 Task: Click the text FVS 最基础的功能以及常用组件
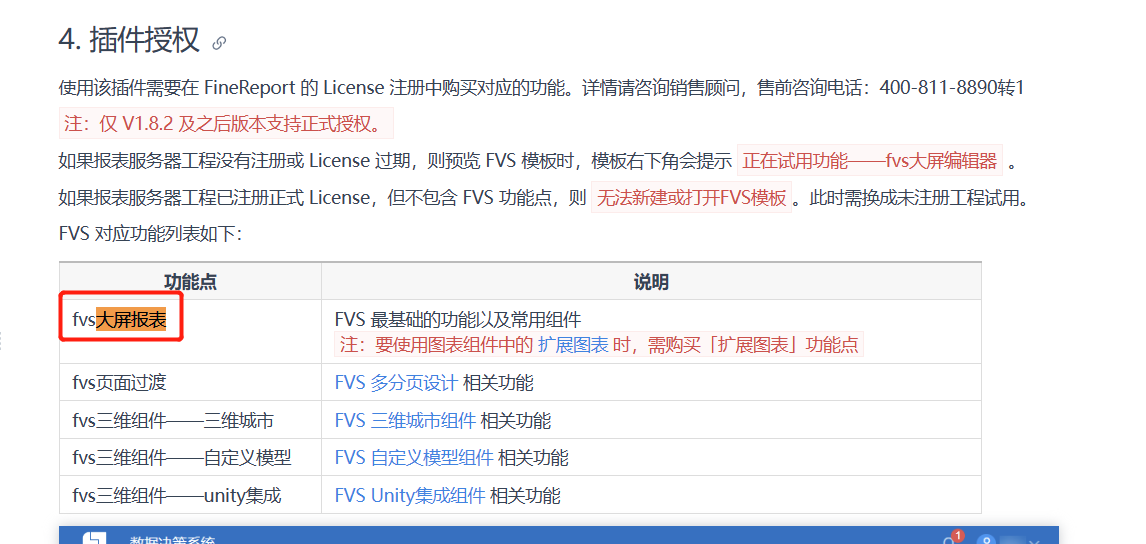458,320
